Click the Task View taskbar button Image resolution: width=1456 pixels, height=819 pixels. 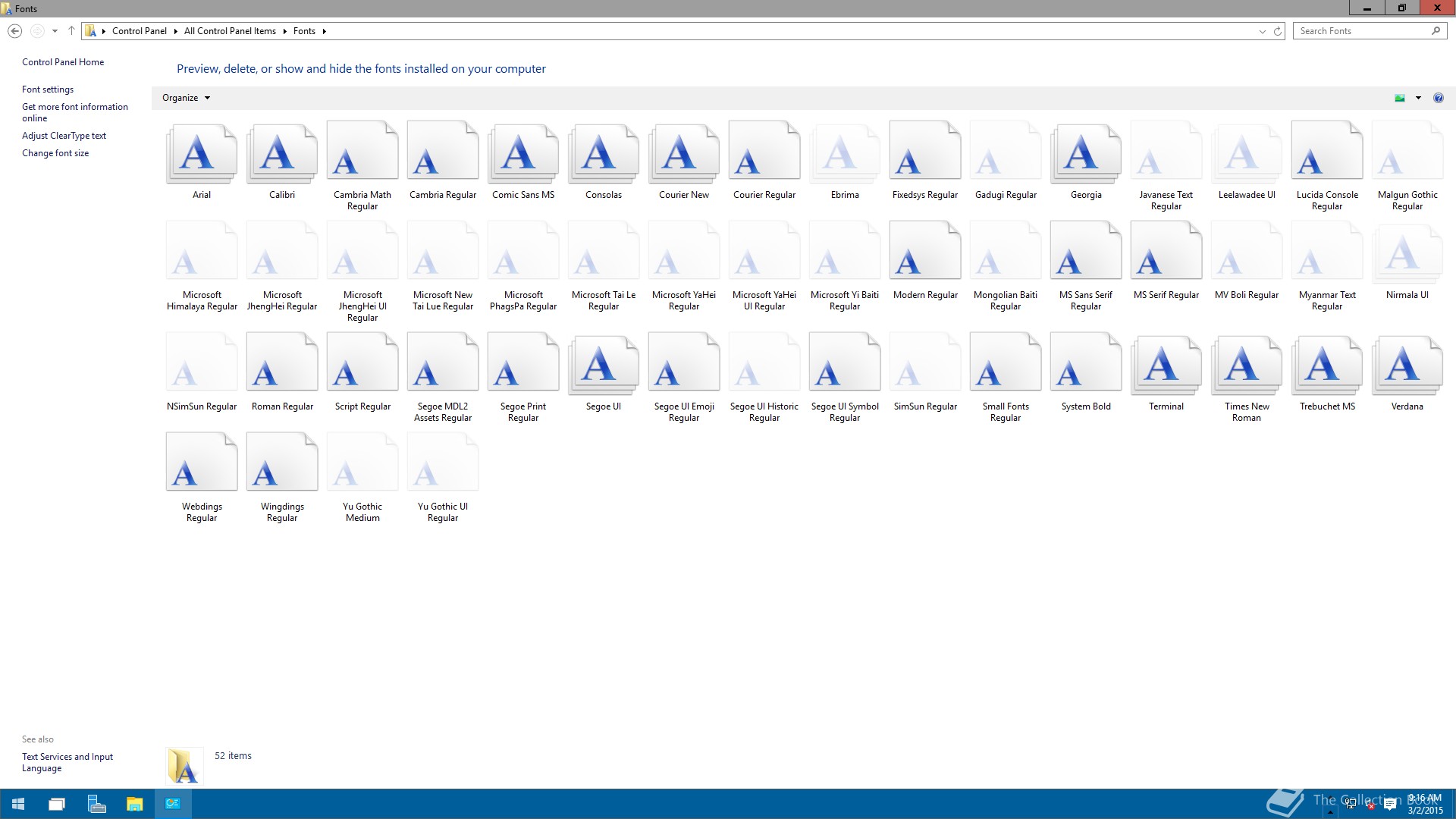tap(57, 804)
